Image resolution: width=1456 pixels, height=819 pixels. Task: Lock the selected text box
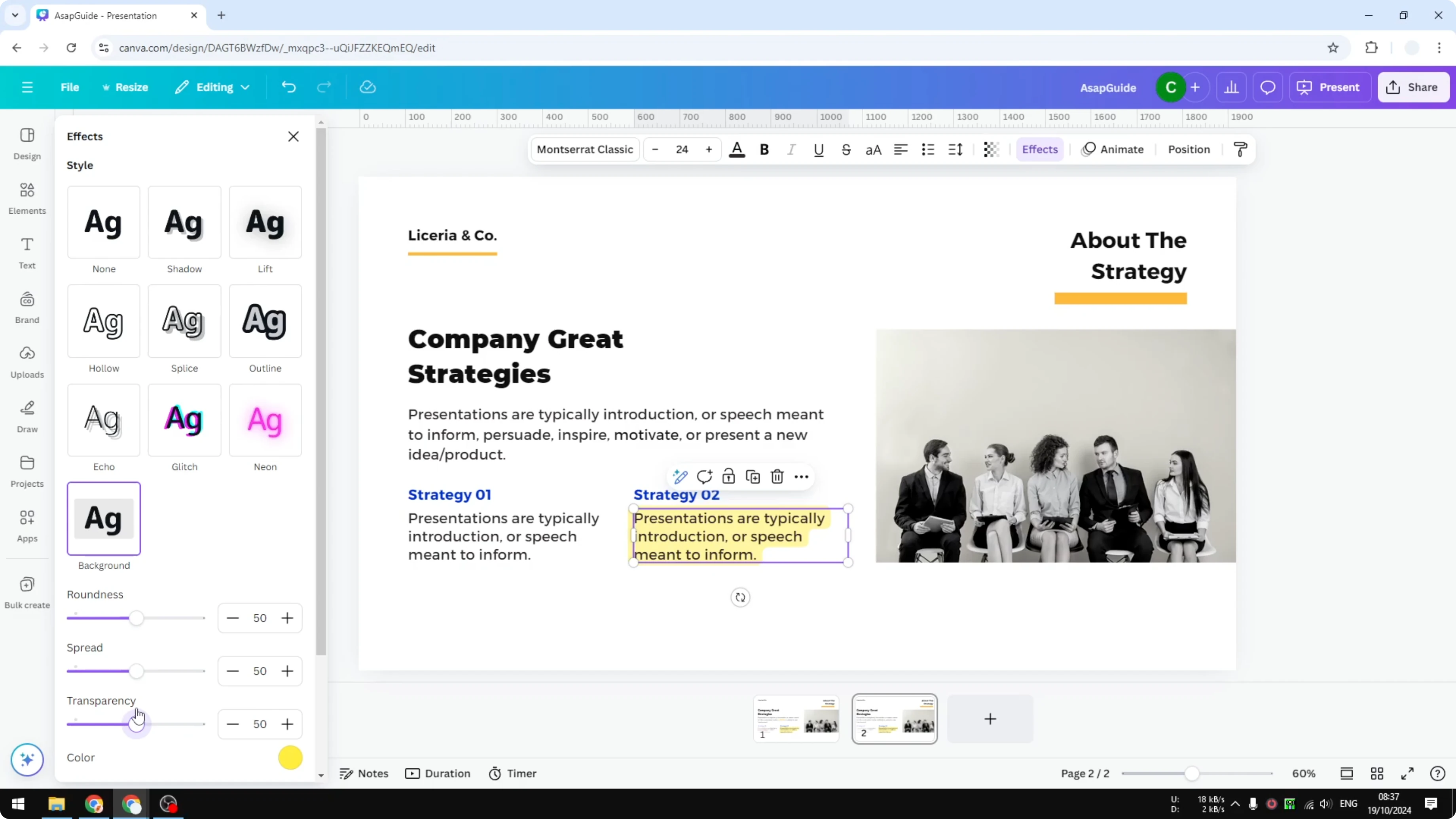[x=728, y=476]
